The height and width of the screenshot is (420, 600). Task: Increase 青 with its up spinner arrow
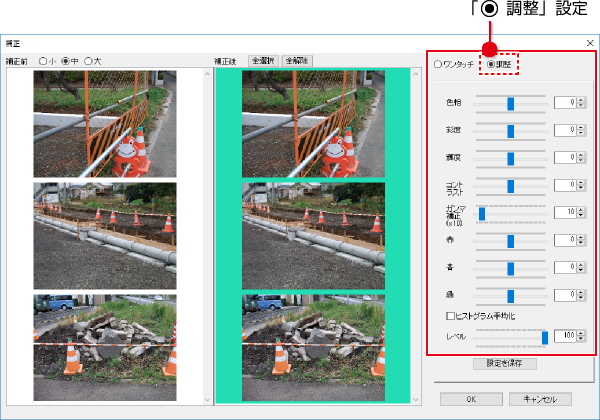pos(581,265)
